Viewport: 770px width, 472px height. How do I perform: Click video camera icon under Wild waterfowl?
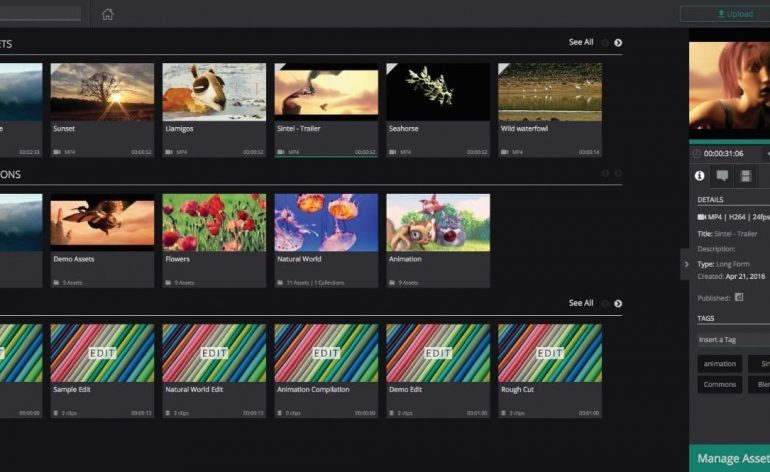coord(504,152)
